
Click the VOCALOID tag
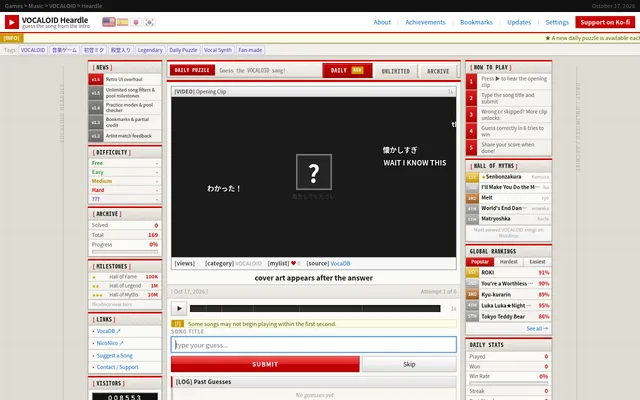click(33, 50)
